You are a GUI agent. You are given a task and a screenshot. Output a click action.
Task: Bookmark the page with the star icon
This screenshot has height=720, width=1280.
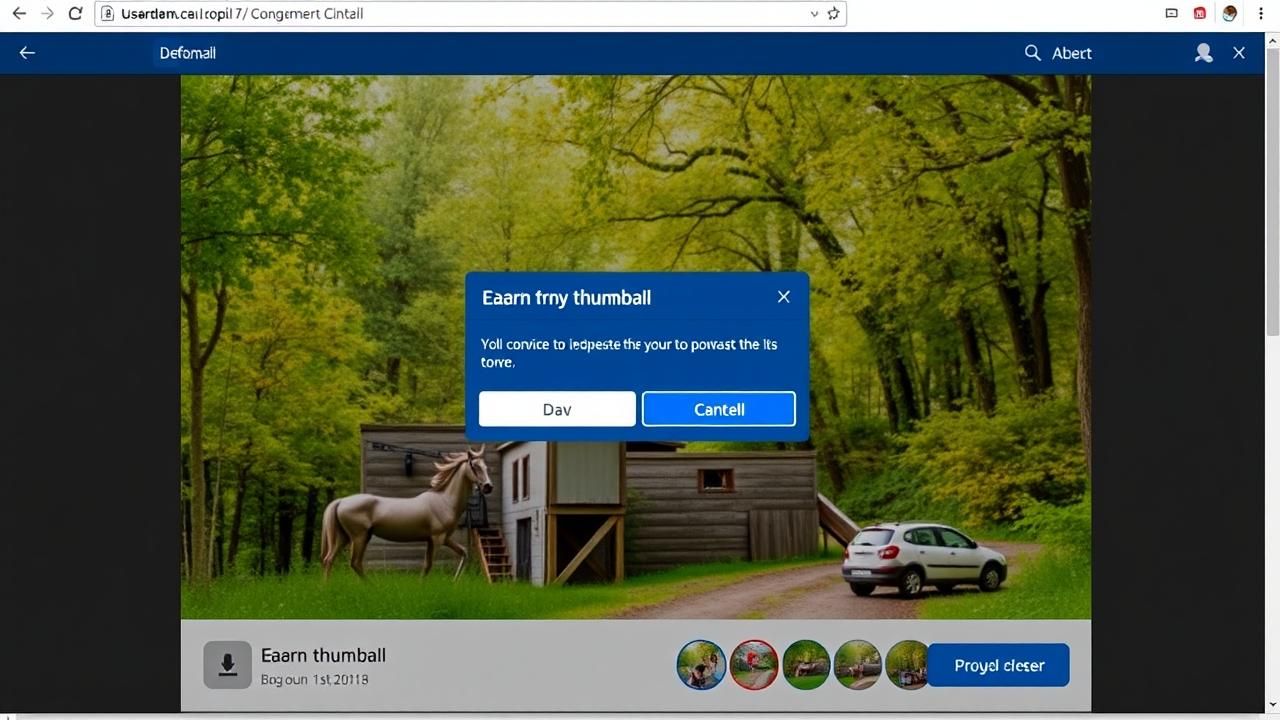click(x=833, y=14)
